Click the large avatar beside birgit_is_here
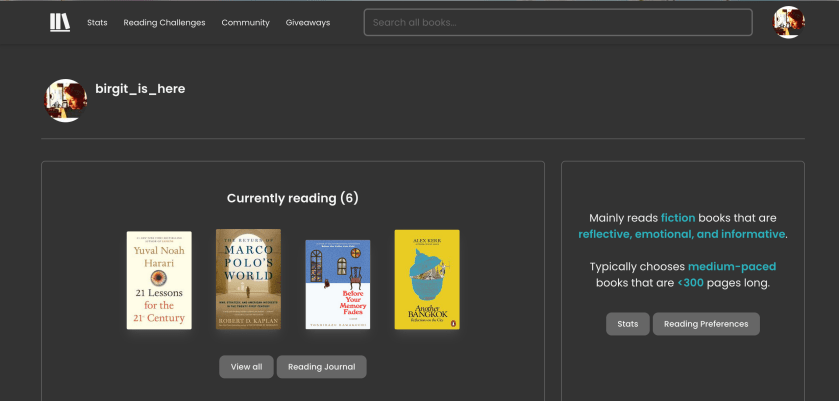The image size is (839, 401). [x=66, y=100]
